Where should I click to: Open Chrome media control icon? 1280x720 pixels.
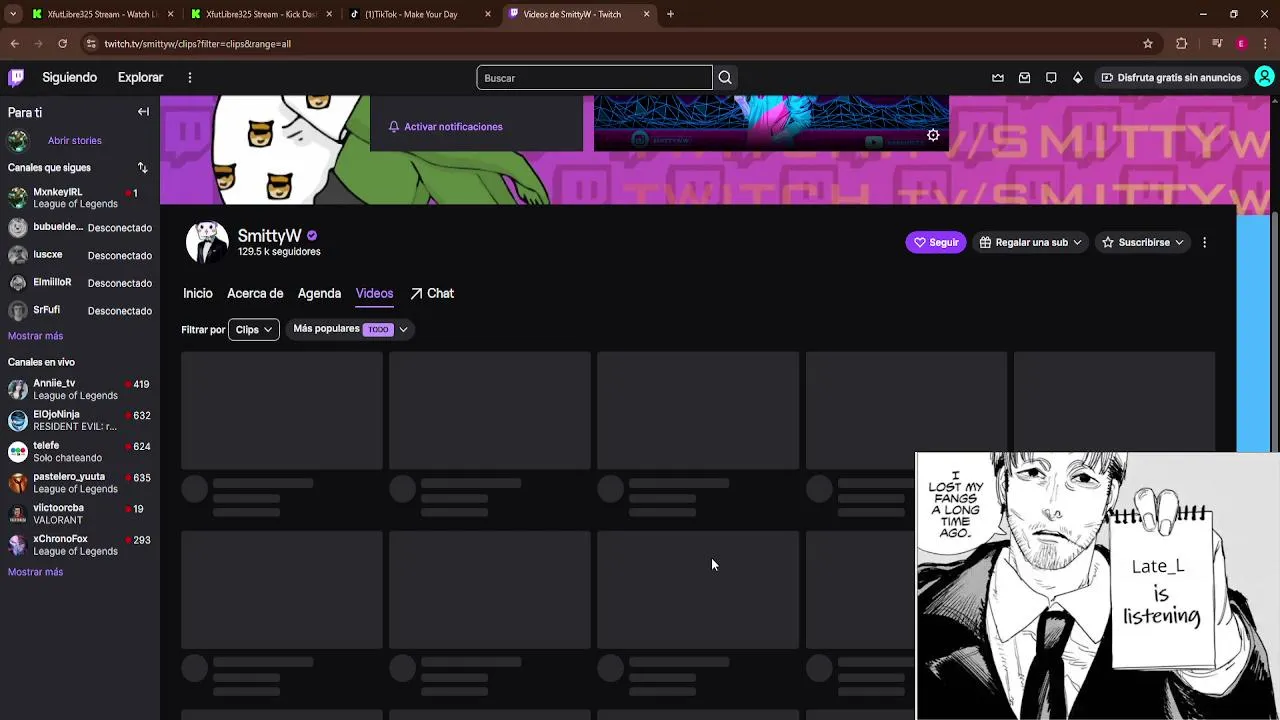1216,44
